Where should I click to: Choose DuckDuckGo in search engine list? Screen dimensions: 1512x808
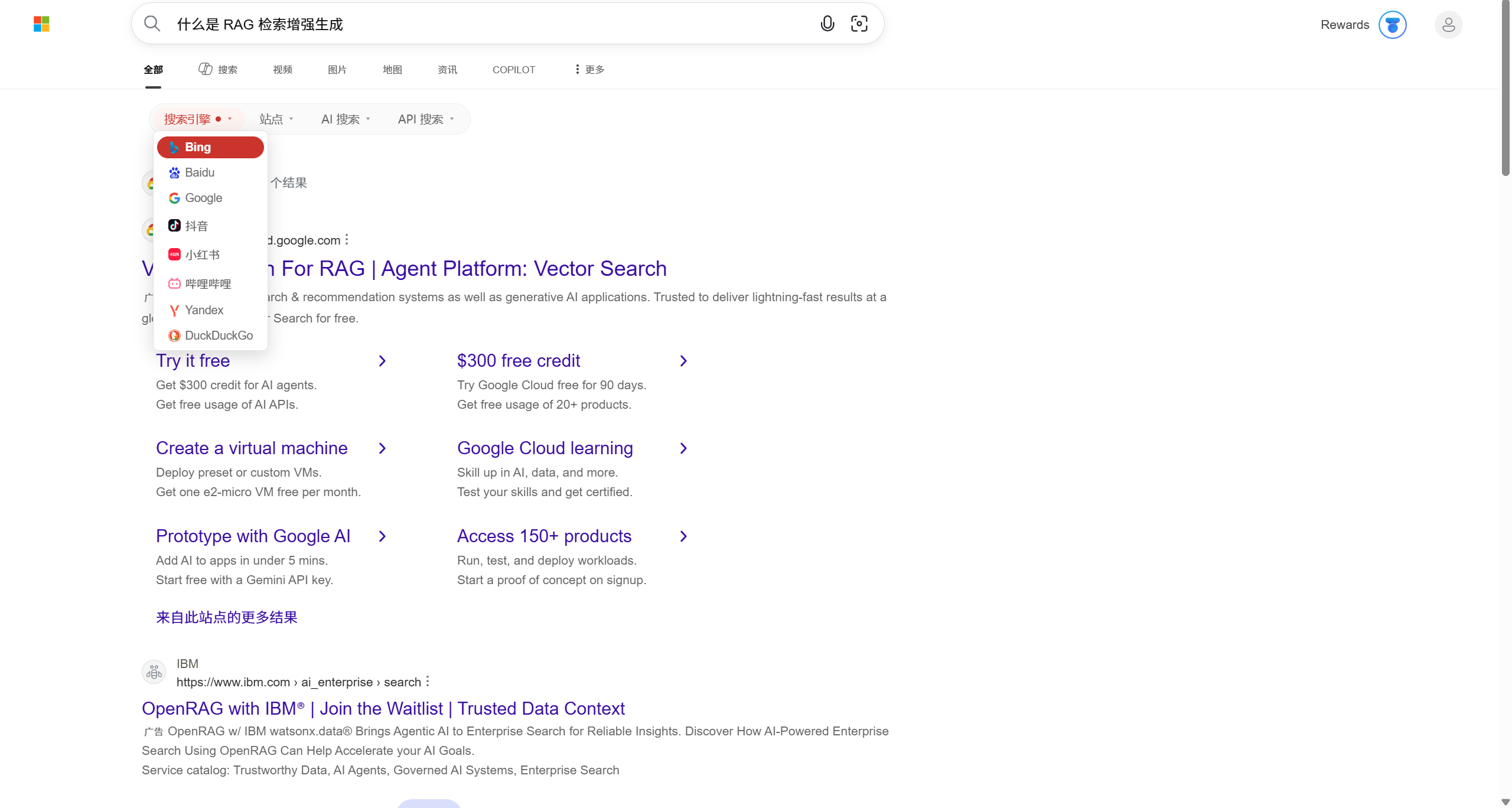coord(210,335)
